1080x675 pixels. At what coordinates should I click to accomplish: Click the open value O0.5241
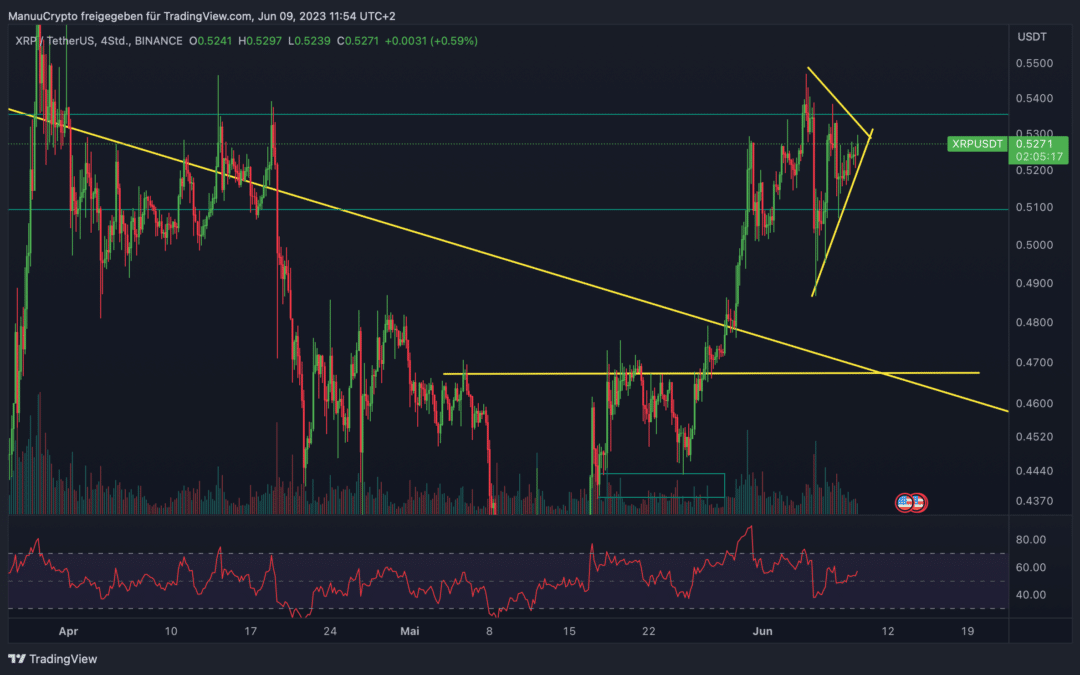(x=210, y=41)
